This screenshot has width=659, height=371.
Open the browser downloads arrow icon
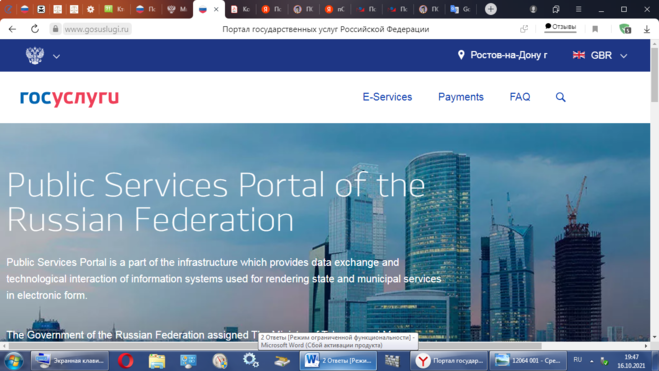point(647,29)
